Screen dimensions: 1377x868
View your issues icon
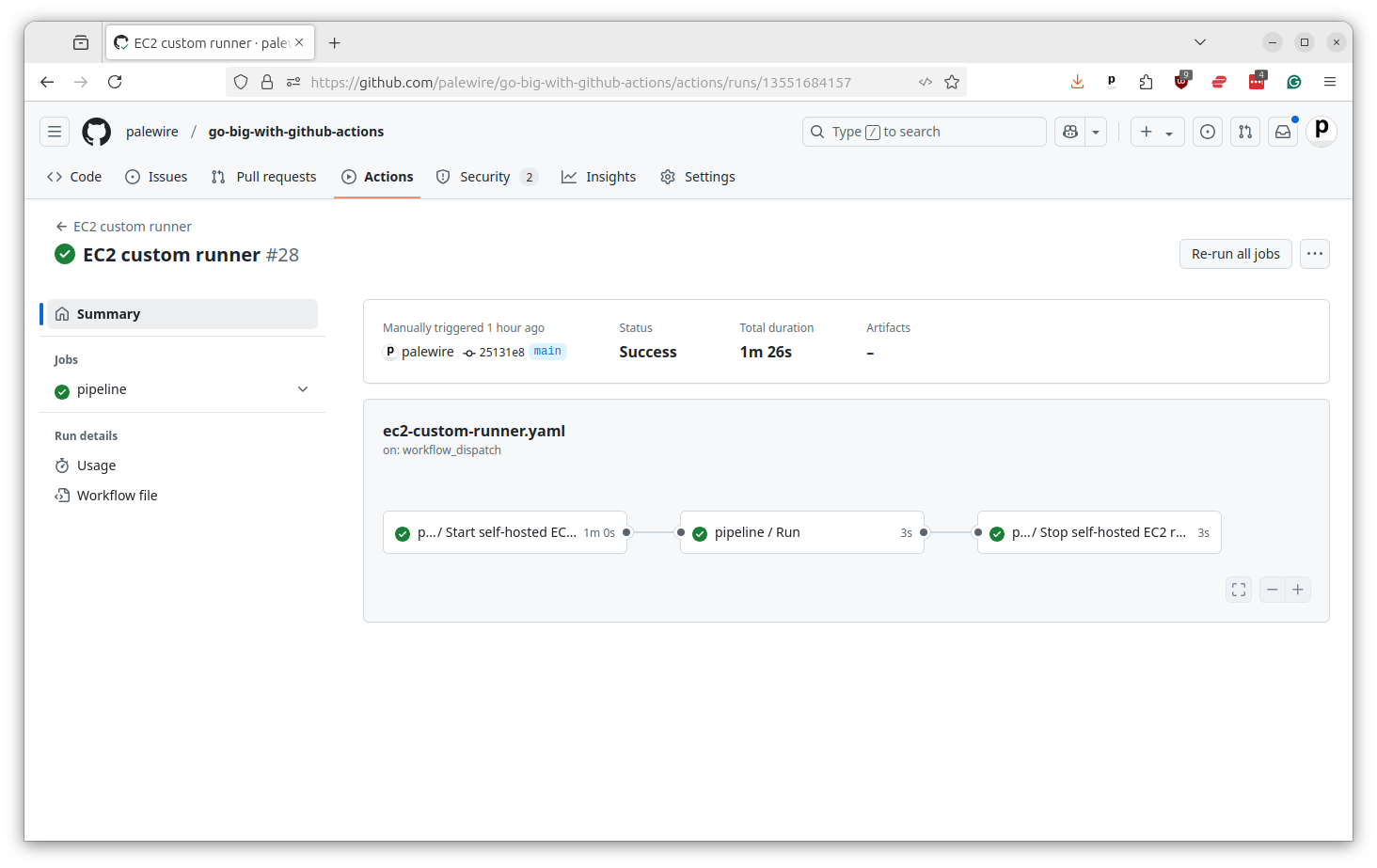click(x=1207, y=132)
